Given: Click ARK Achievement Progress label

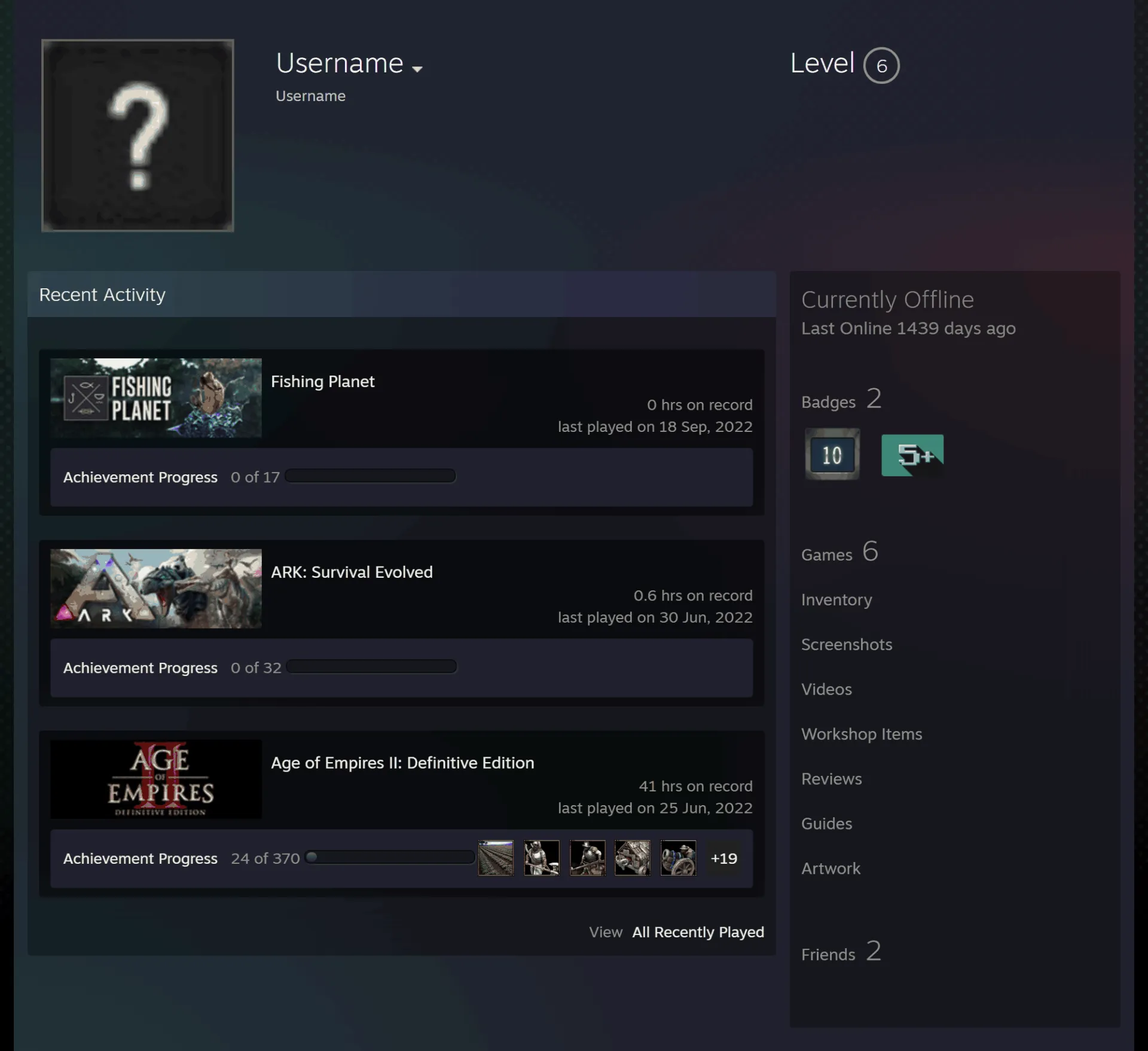Looking at the screenshot, I should pyautogui.click(x=141, y=668).
